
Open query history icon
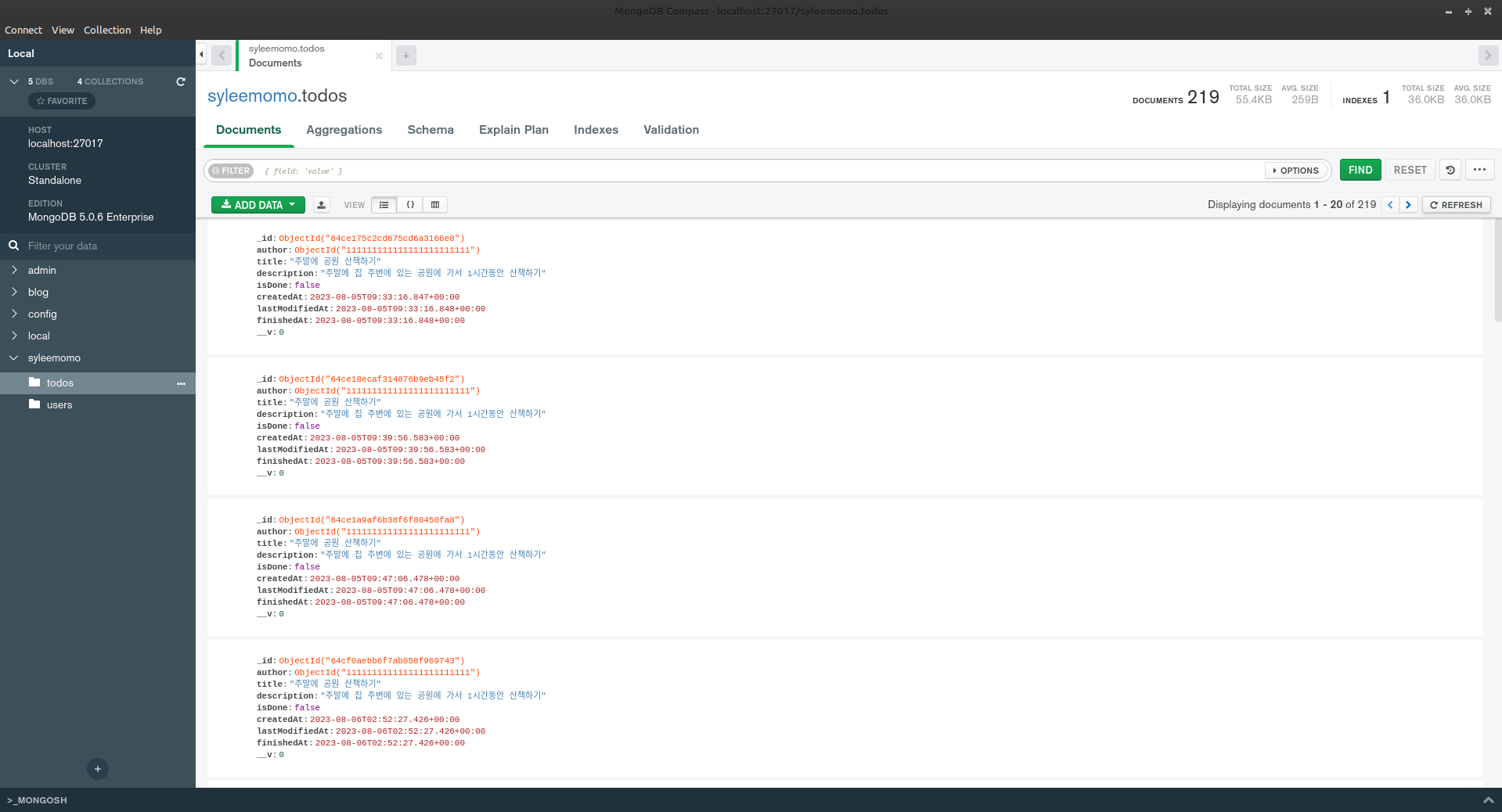[1450, 170]
